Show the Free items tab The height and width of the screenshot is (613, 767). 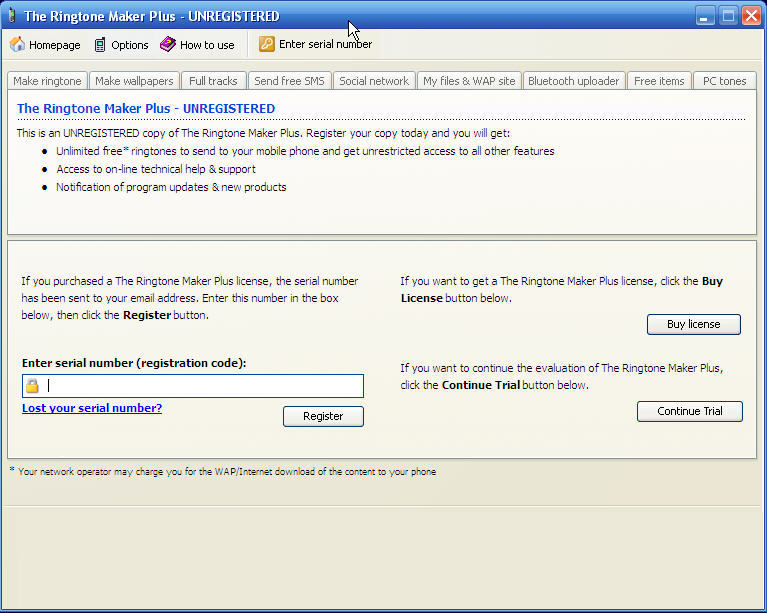(x=659, y=81)
